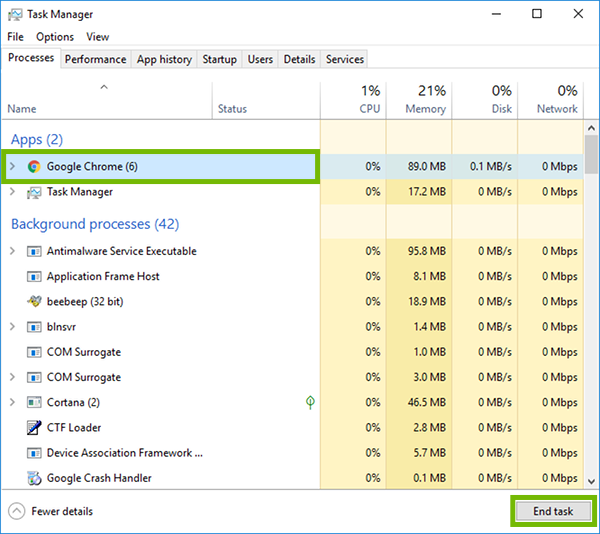The image size is (600, 534).
Task: Expand the blnsvr process row
Action: [12, 327]
